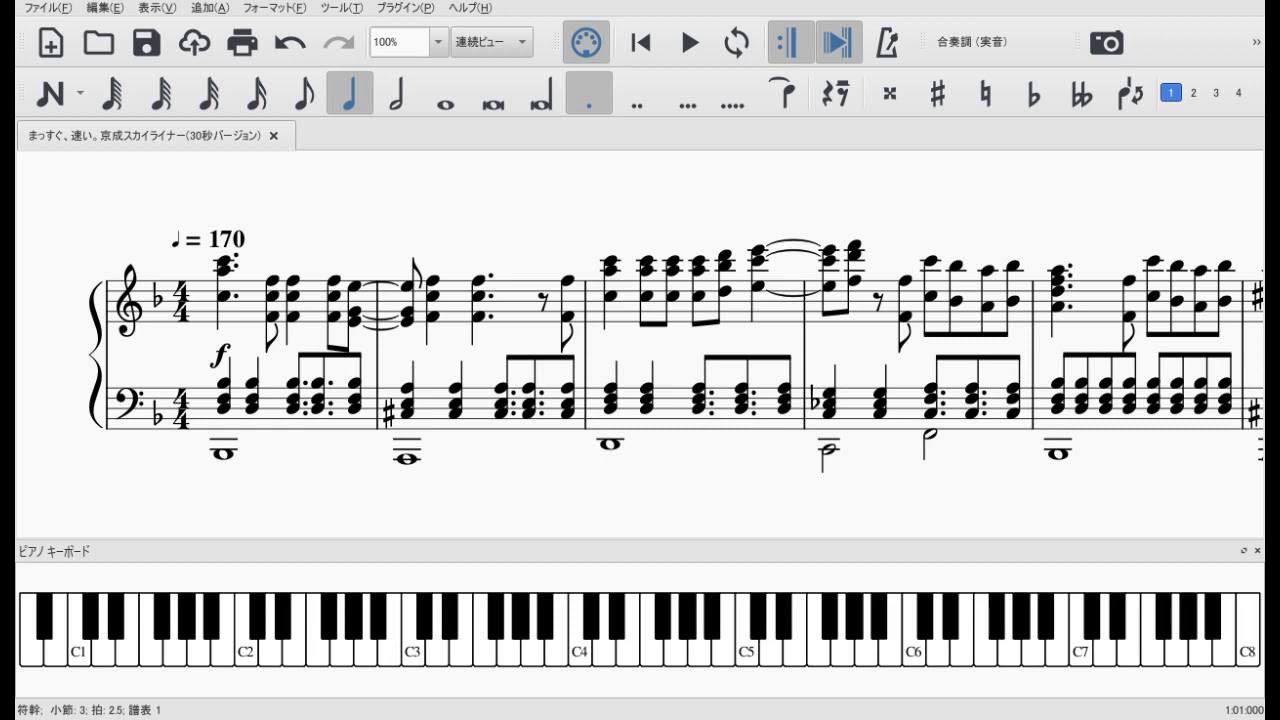Screen dimensions: 1280x720
Task: Print the score with the printer icon
Action: point(242,43)
